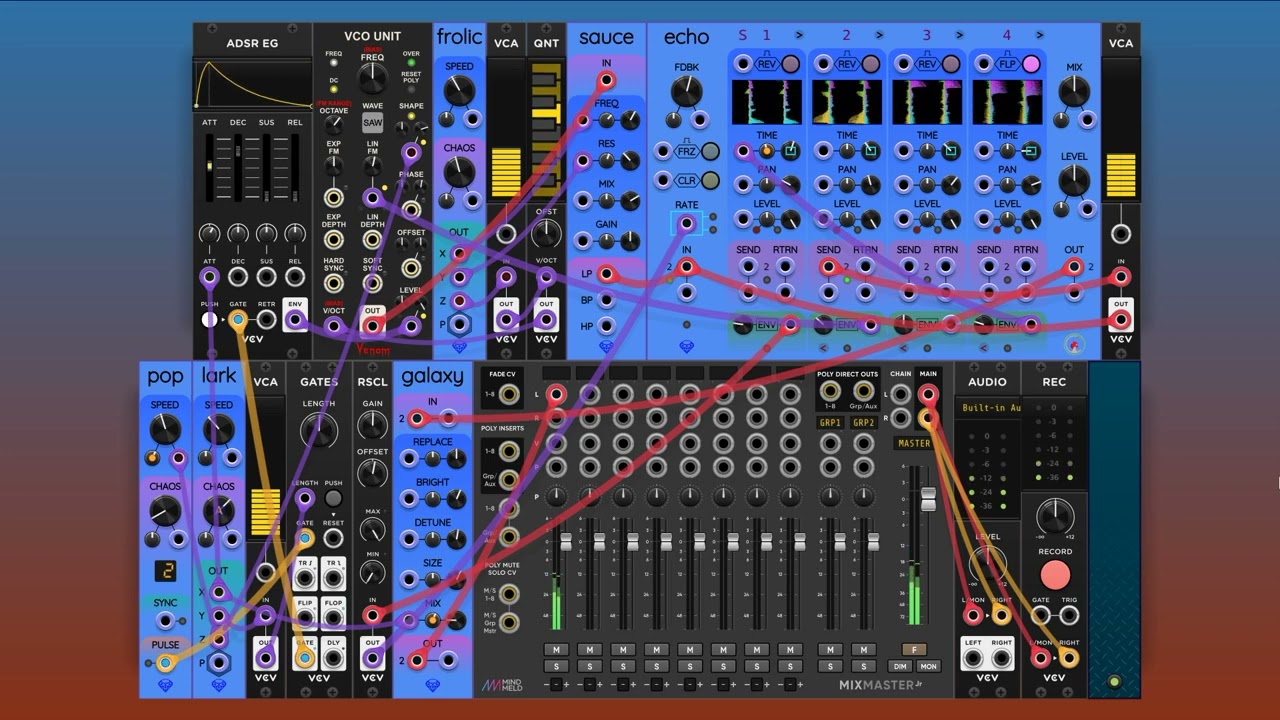The image size is (1280, 720).
Task: Mute the GRP1 group channel
Action: click(x=830, y=650)
